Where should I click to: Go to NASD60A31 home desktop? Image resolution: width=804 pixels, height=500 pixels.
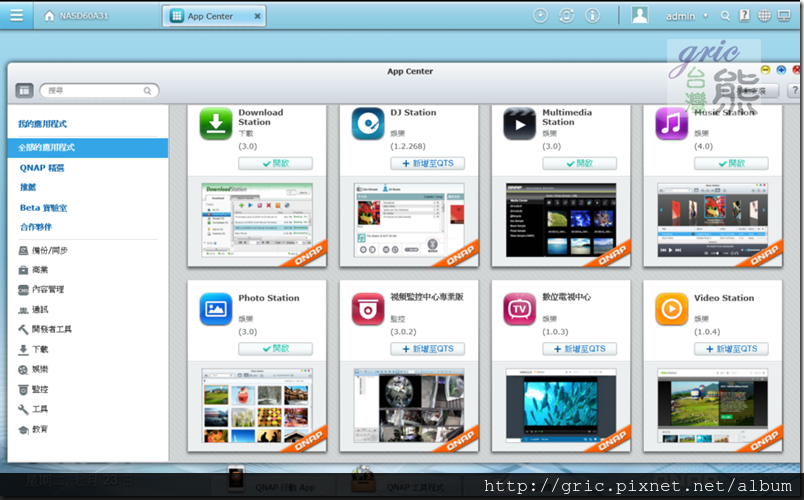[76, 16]
